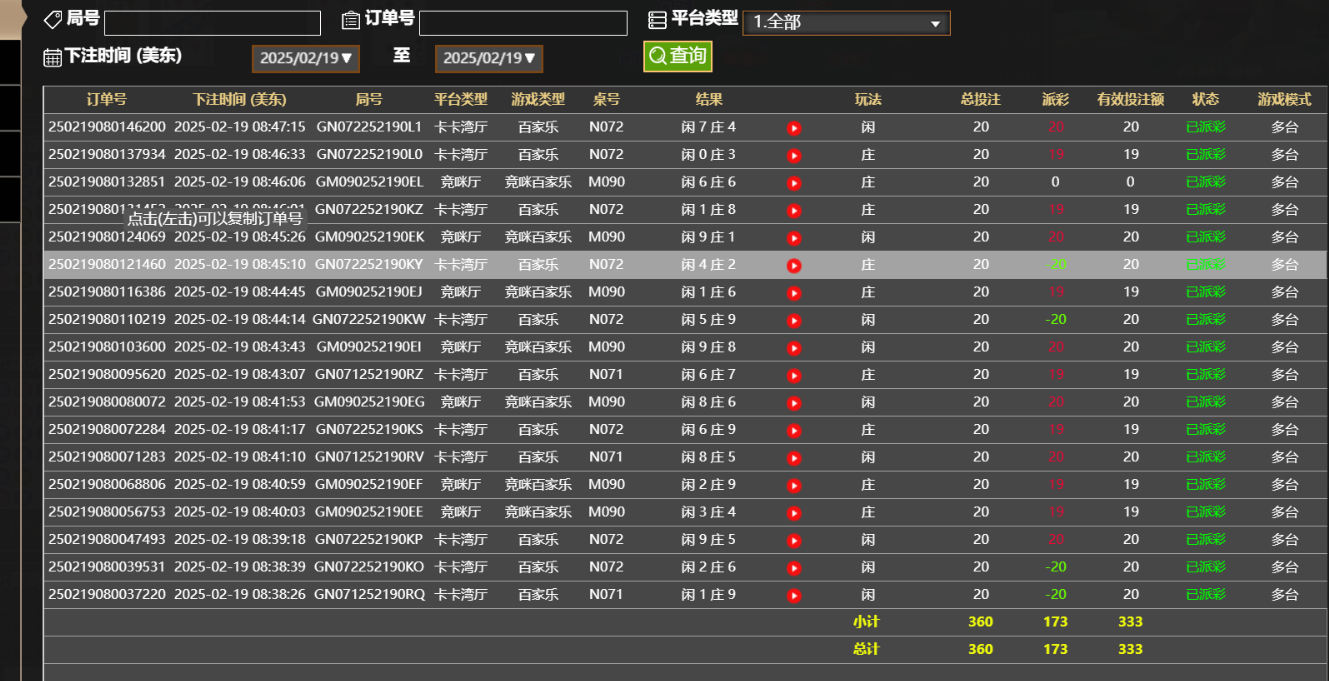Image resolution: width=1329 pixels, height=681 pixels.
Task: Open the start date 2025/02/19 dropdown
Action: (x=305, y=58)
